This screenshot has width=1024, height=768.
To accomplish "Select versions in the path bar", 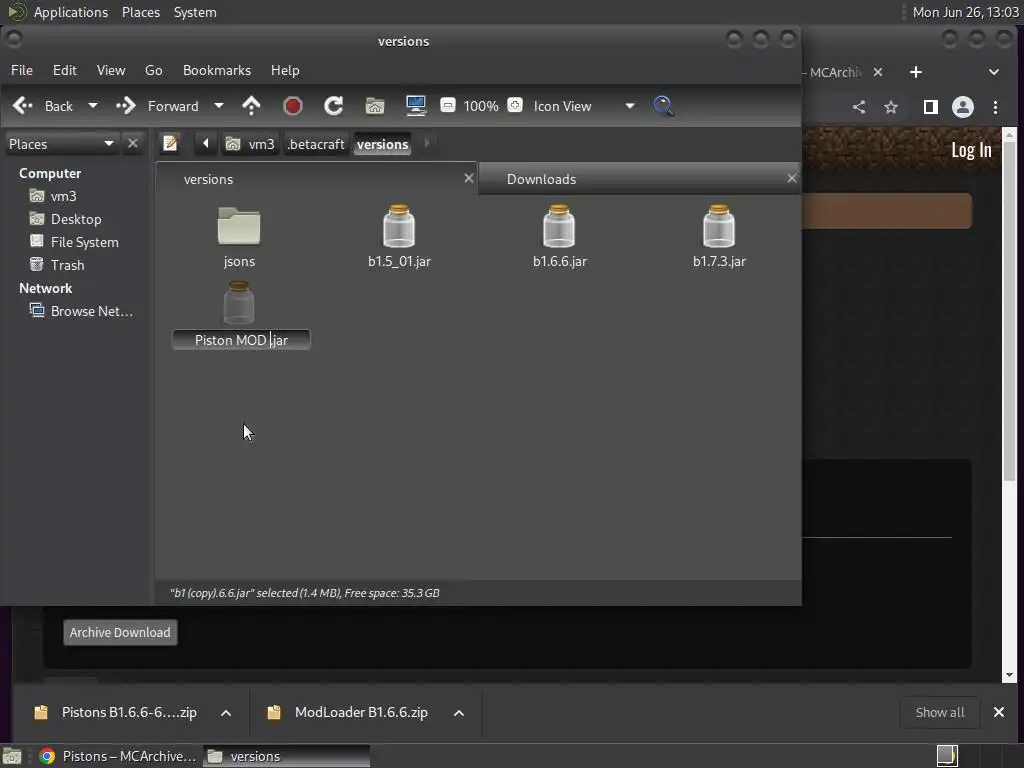I will coord(383,144).
